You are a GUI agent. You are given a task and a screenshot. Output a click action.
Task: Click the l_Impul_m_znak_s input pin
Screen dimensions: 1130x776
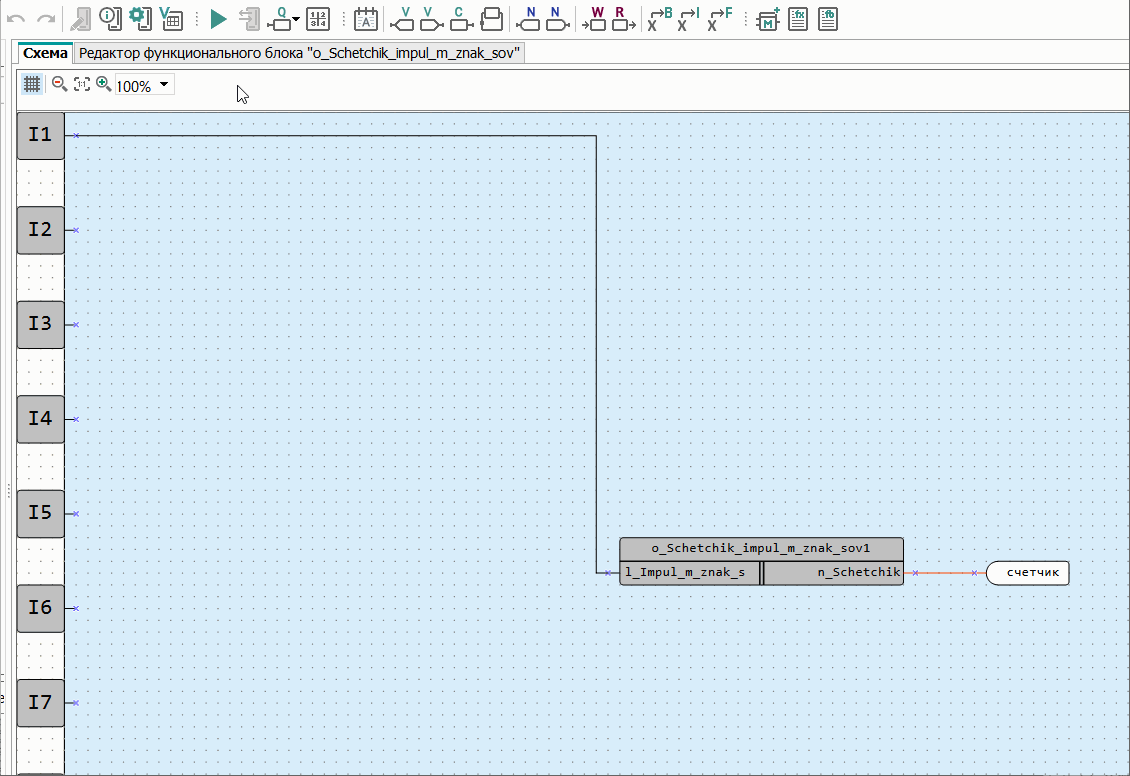pos(689,573)
